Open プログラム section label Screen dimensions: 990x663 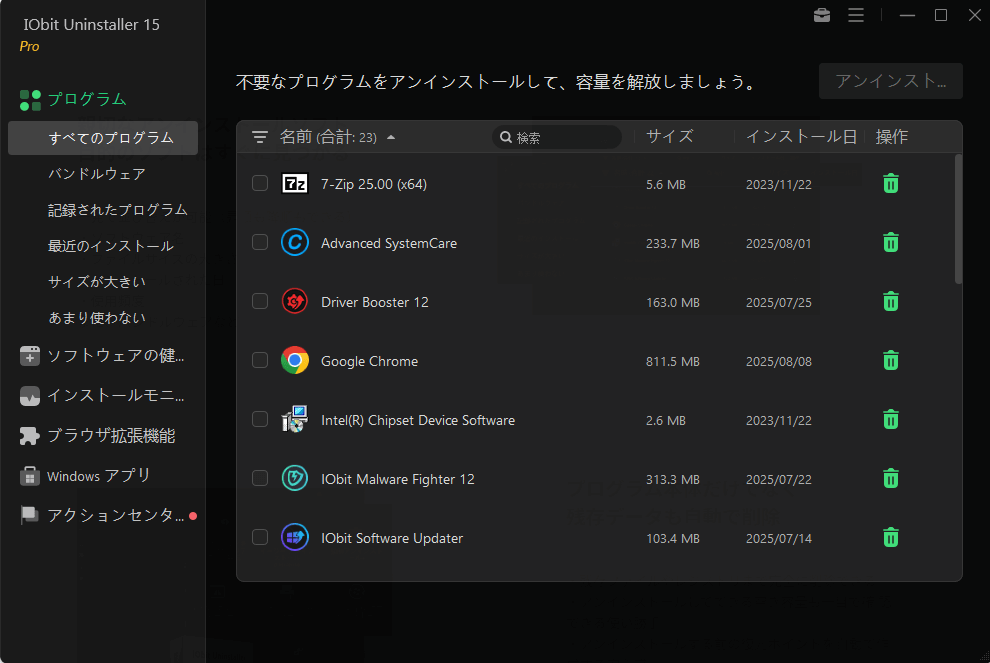pyautogui.click(x=87, y=99)
